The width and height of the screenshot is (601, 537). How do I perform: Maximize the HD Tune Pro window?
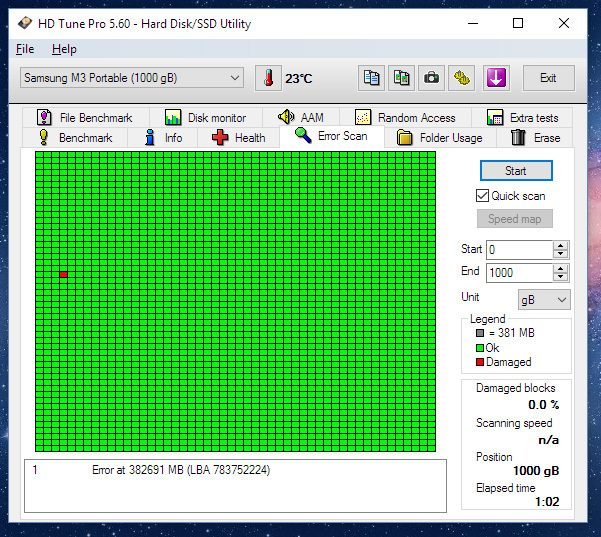[518, 23]
